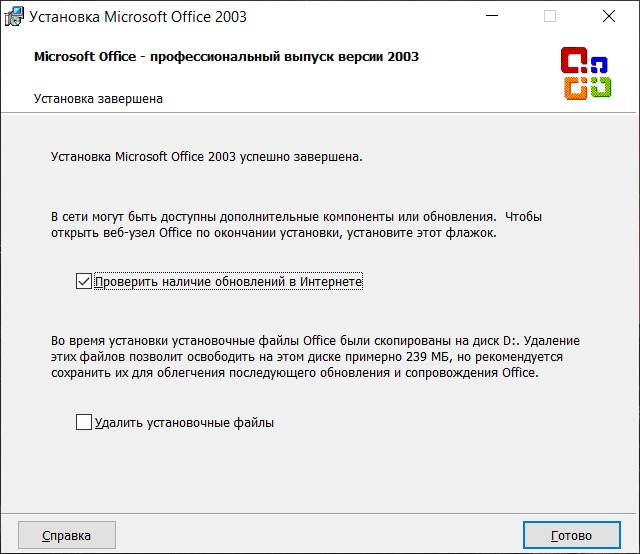Click the green square of the Office logo
This screenshot has height=554, width=640.
601,87
